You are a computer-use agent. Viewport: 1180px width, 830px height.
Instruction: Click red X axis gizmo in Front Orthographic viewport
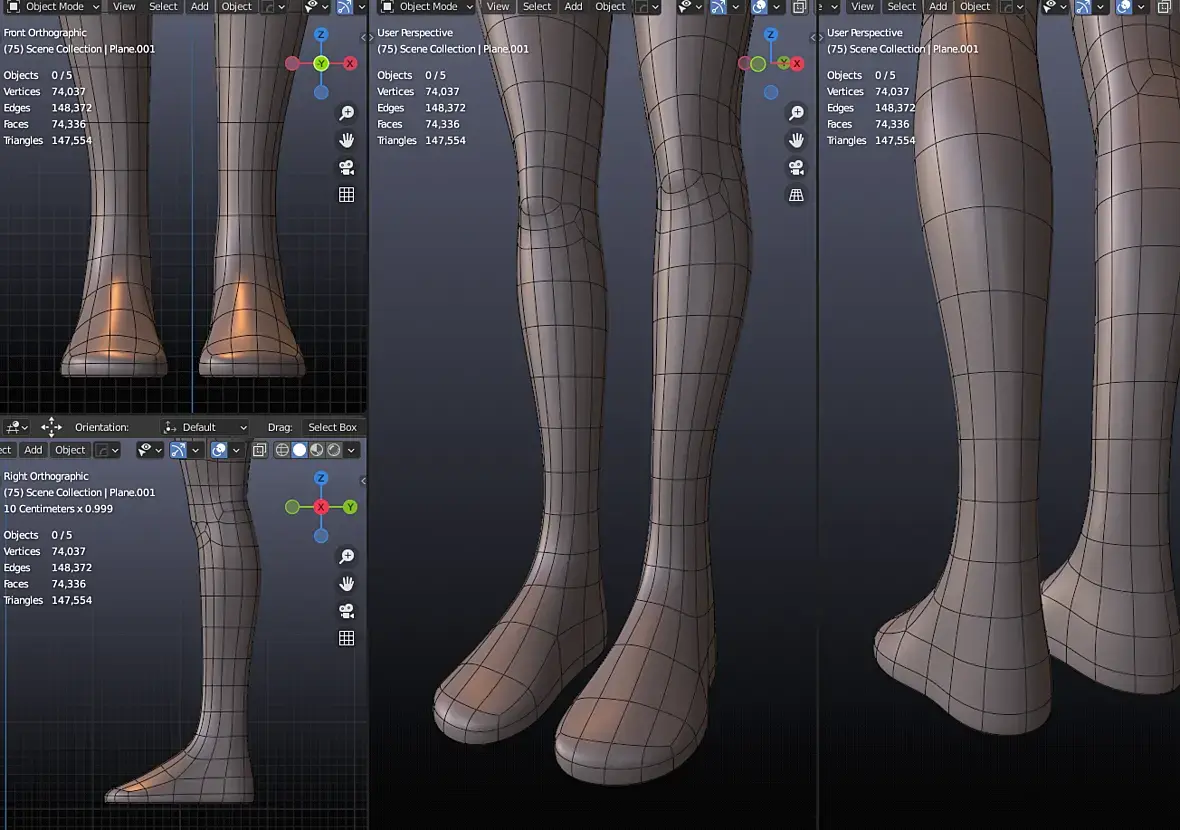[x=351, y=63]
